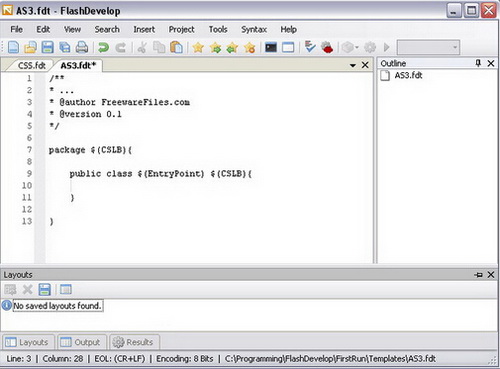Click the Layouts panel window settings icon

[x=66, y=289]
